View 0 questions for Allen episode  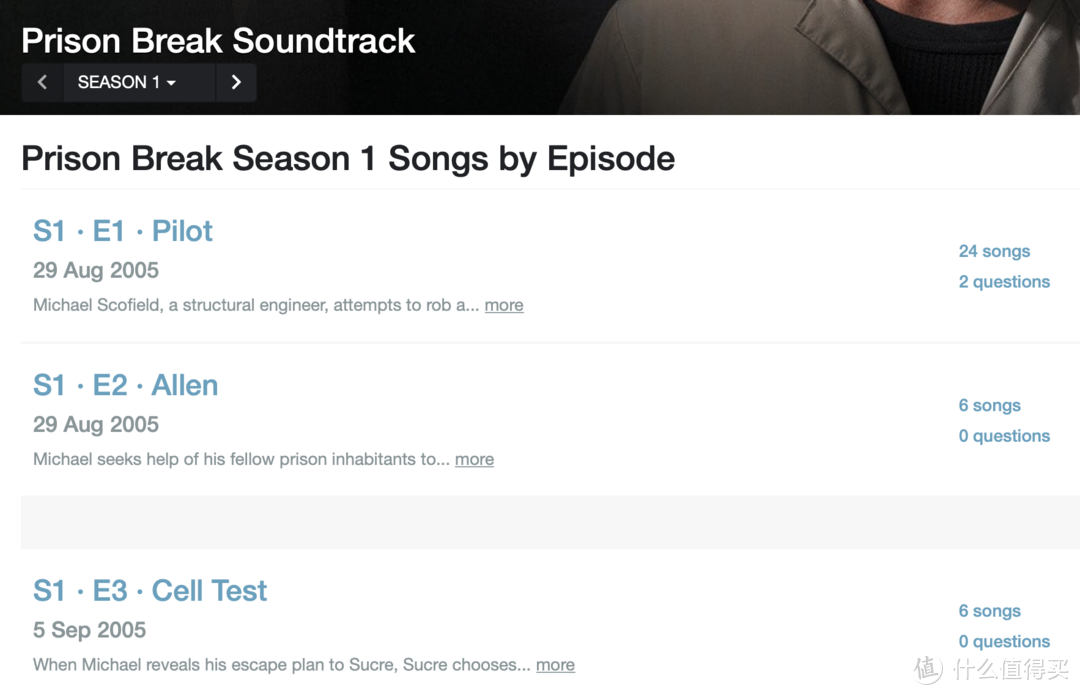[1004, 436]
